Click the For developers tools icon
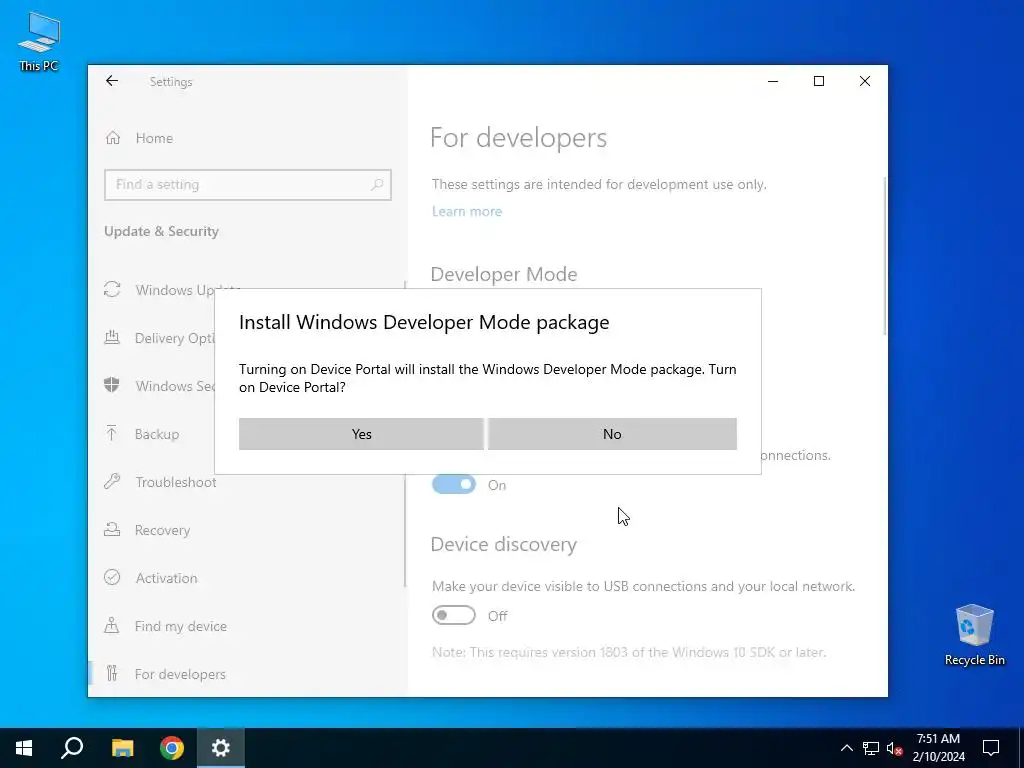 point(112,673)
